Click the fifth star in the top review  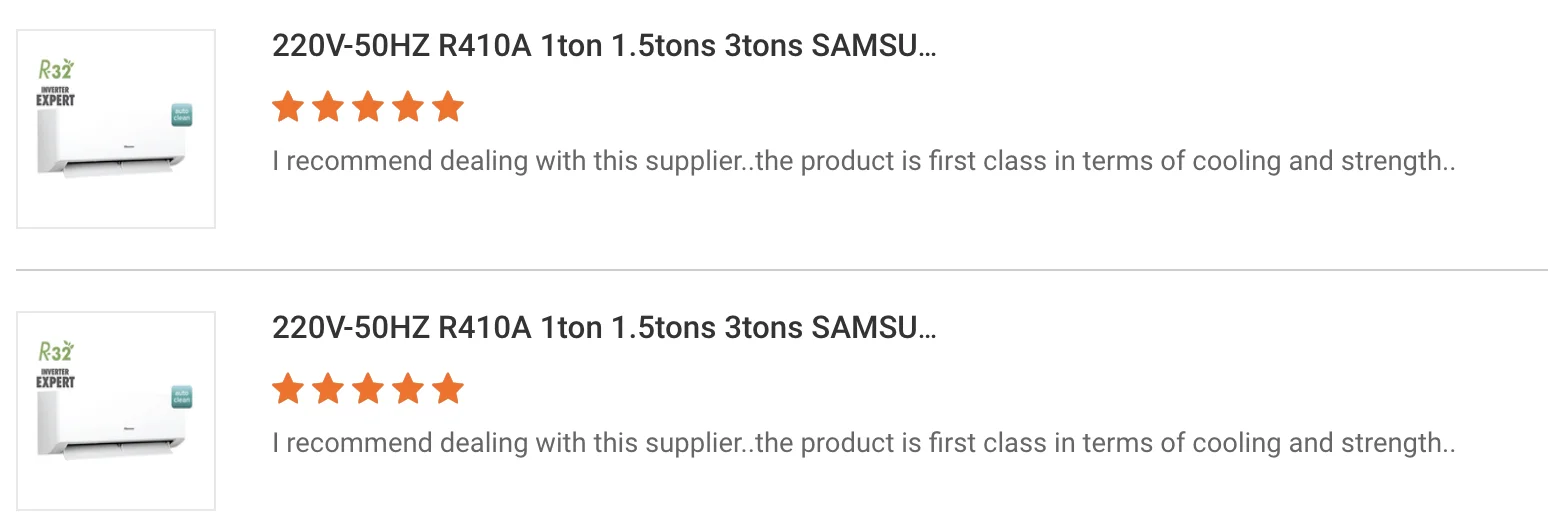tap(448, 106)
